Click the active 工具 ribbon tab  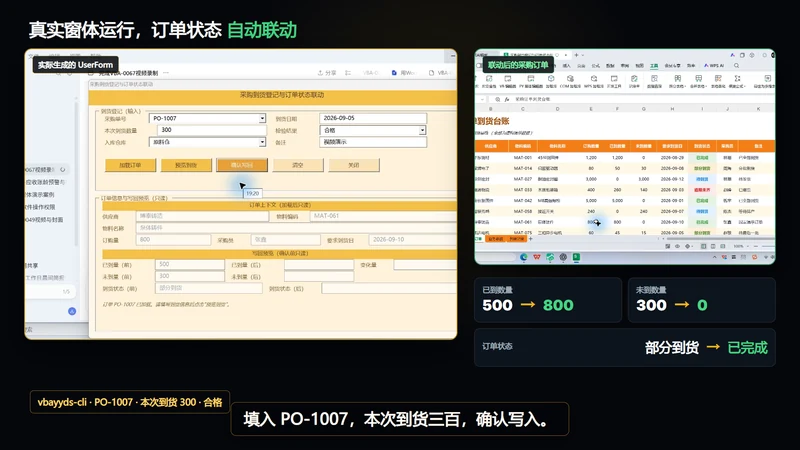(x=654, y=66)
